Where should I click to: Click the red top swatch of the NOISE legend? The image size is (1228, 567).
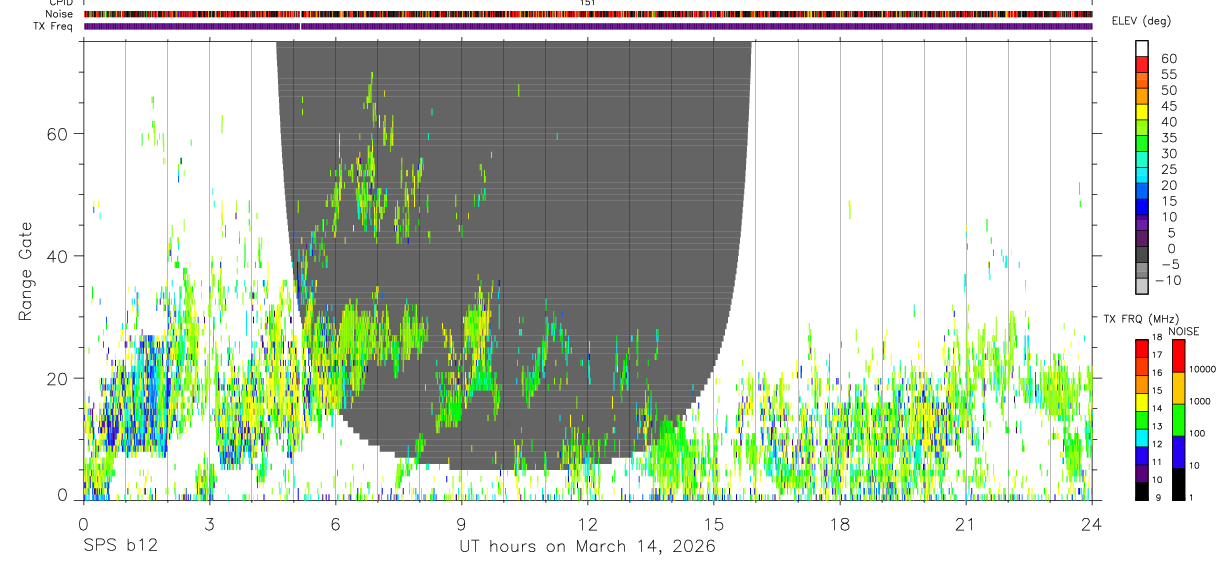coord(1179,356)
